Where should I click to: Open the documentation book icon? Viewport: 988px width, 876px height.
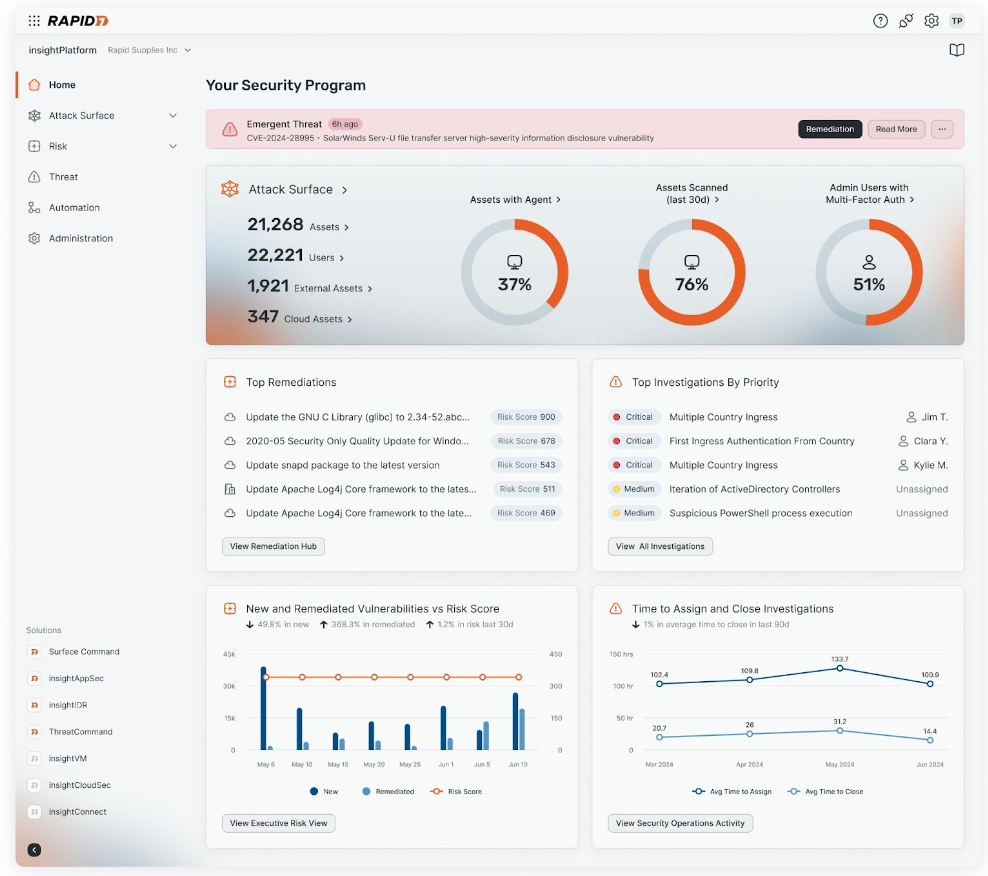(956, 50)
